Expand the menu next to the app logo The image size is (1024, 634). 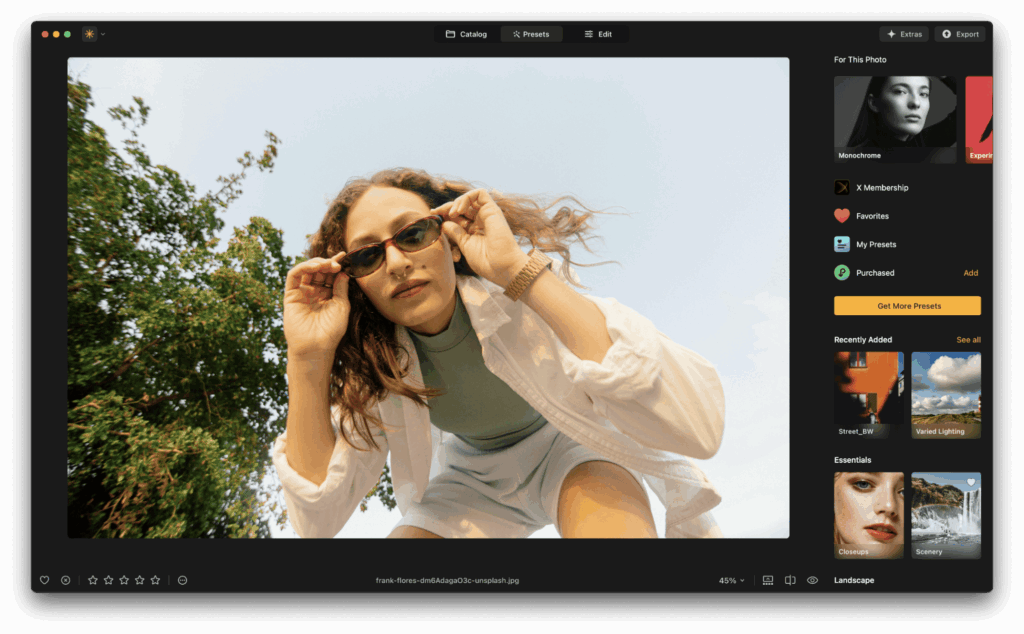(104, 33)
